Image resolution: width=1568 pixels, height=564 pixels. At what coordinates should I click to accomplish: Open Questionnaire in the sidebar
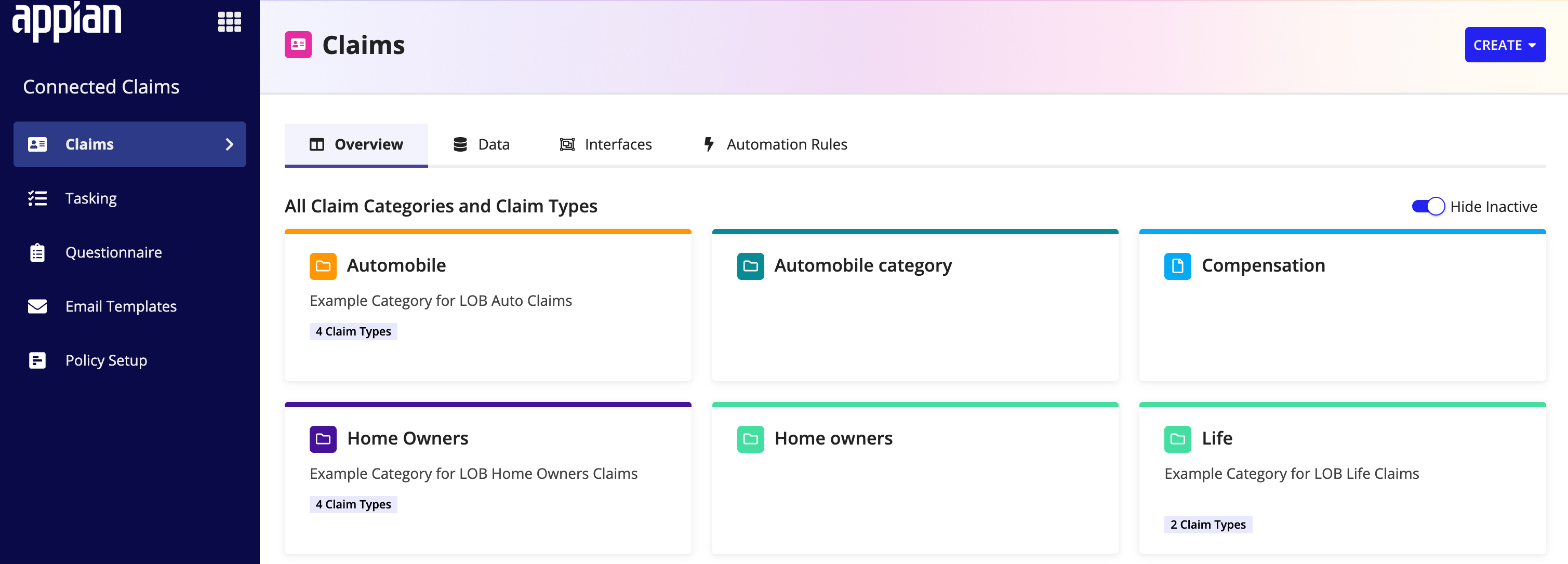tap(130, 252)
